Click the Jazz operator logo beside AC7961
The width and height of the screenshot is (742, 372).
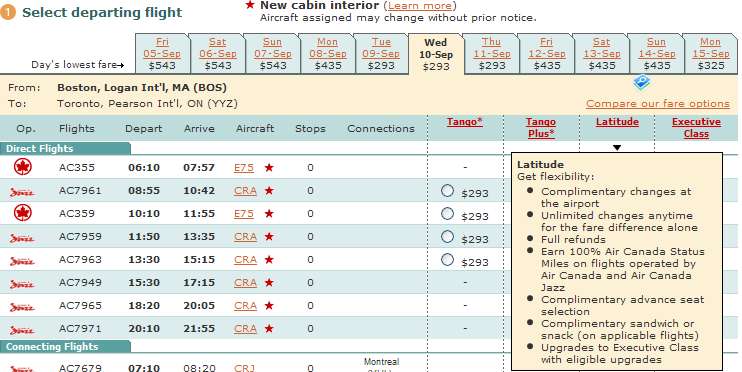tap(22, 192)
